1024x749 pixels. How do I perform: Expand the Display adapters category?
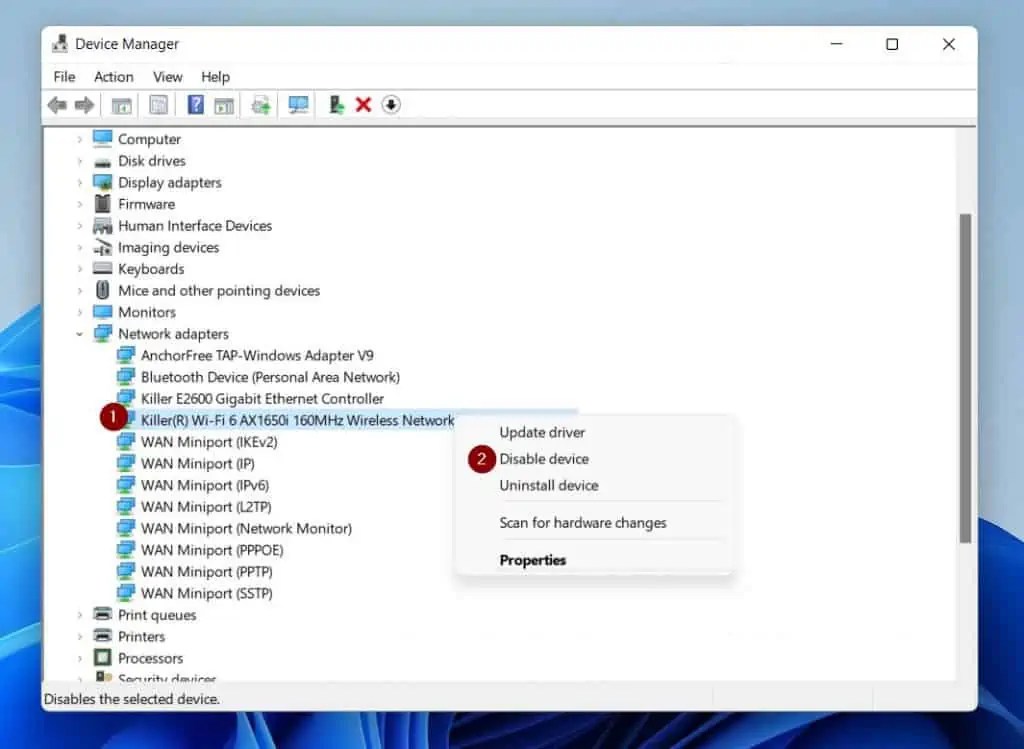[81, 182]
